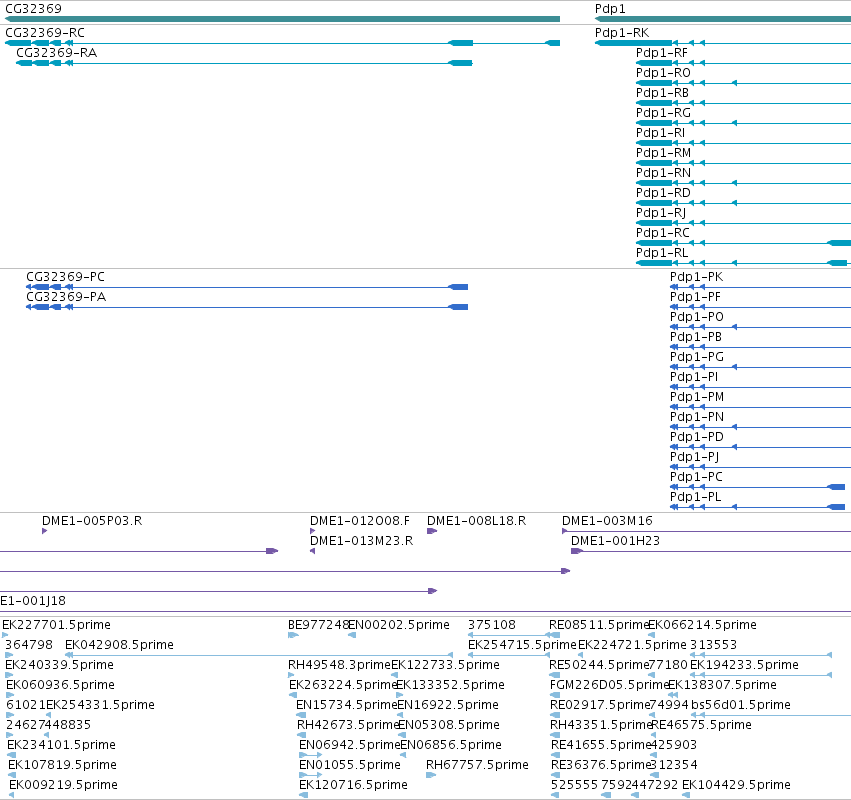Viewport: 851px width, 800px height.
Task: Open EST EK254715.5prime label
Action: coord(522,645)
